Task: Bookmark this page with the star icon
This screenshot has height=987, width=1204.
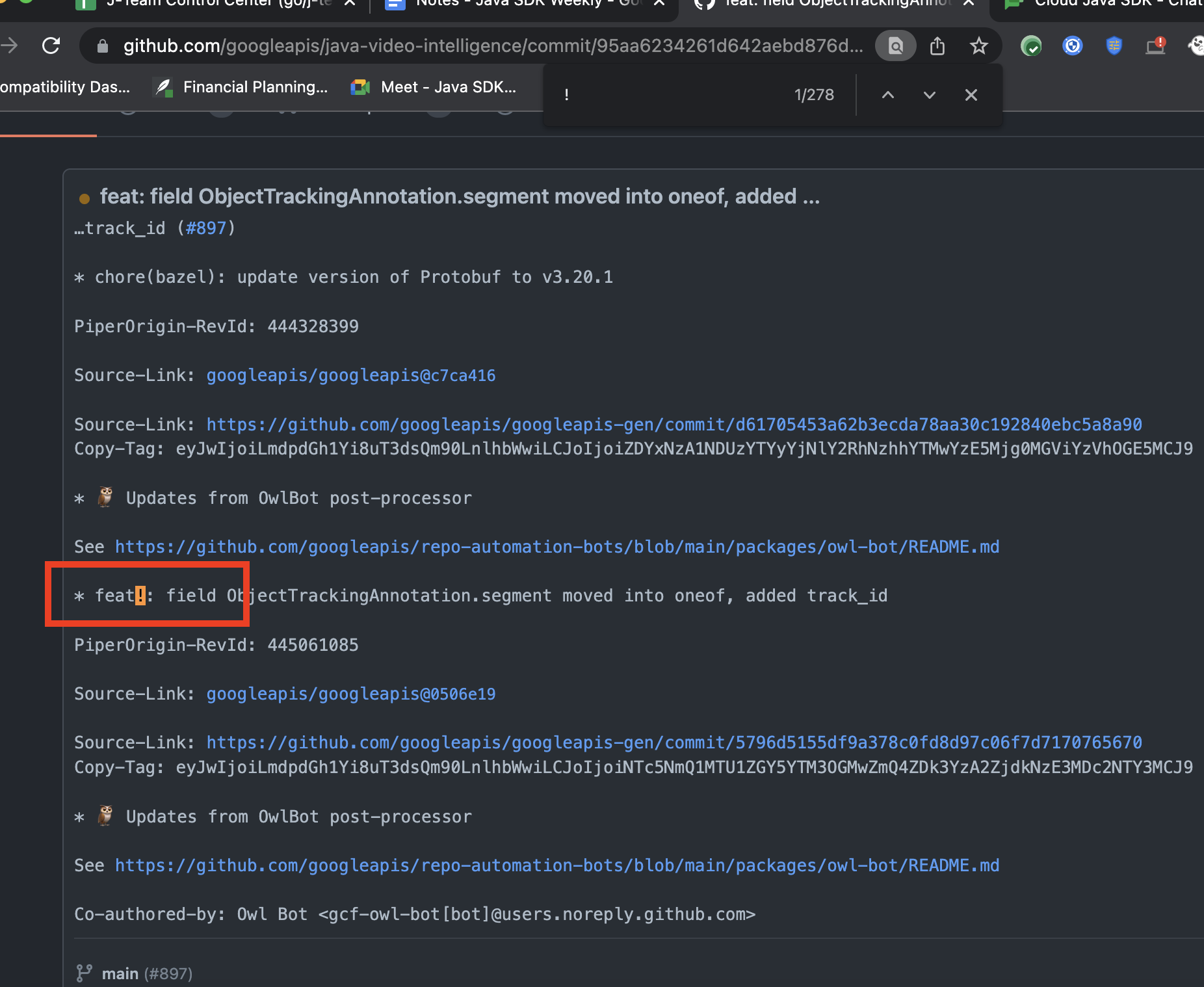Action: tap(978, 46)
